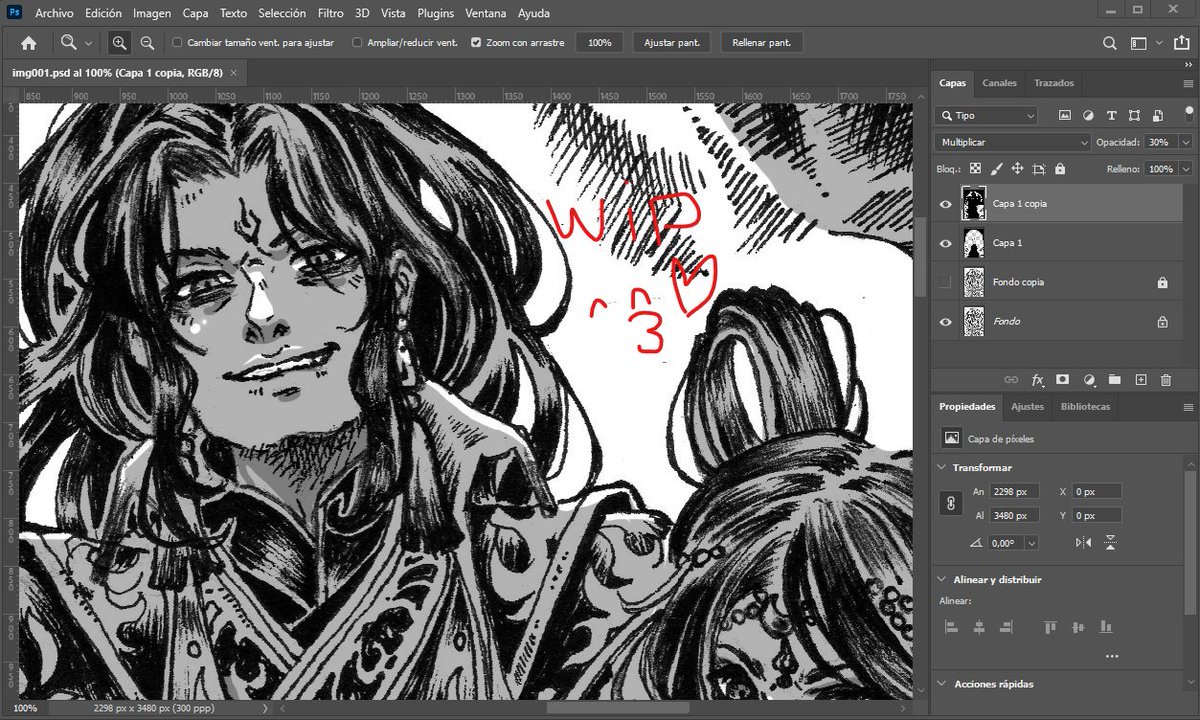
Task: Switch to the Ajustes tab
Action: coord(1027,407)
